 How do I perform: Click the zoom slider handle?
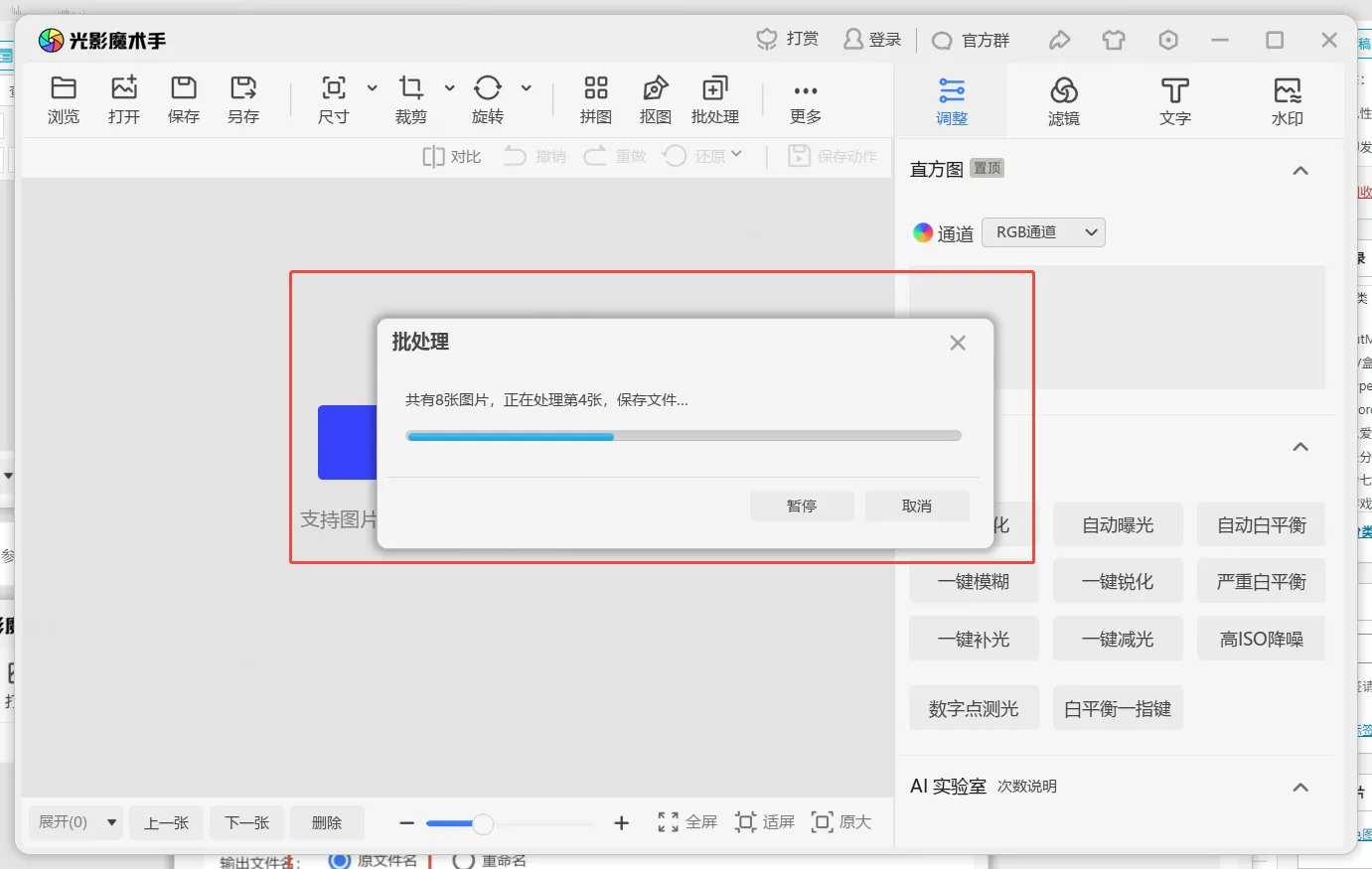483,823
